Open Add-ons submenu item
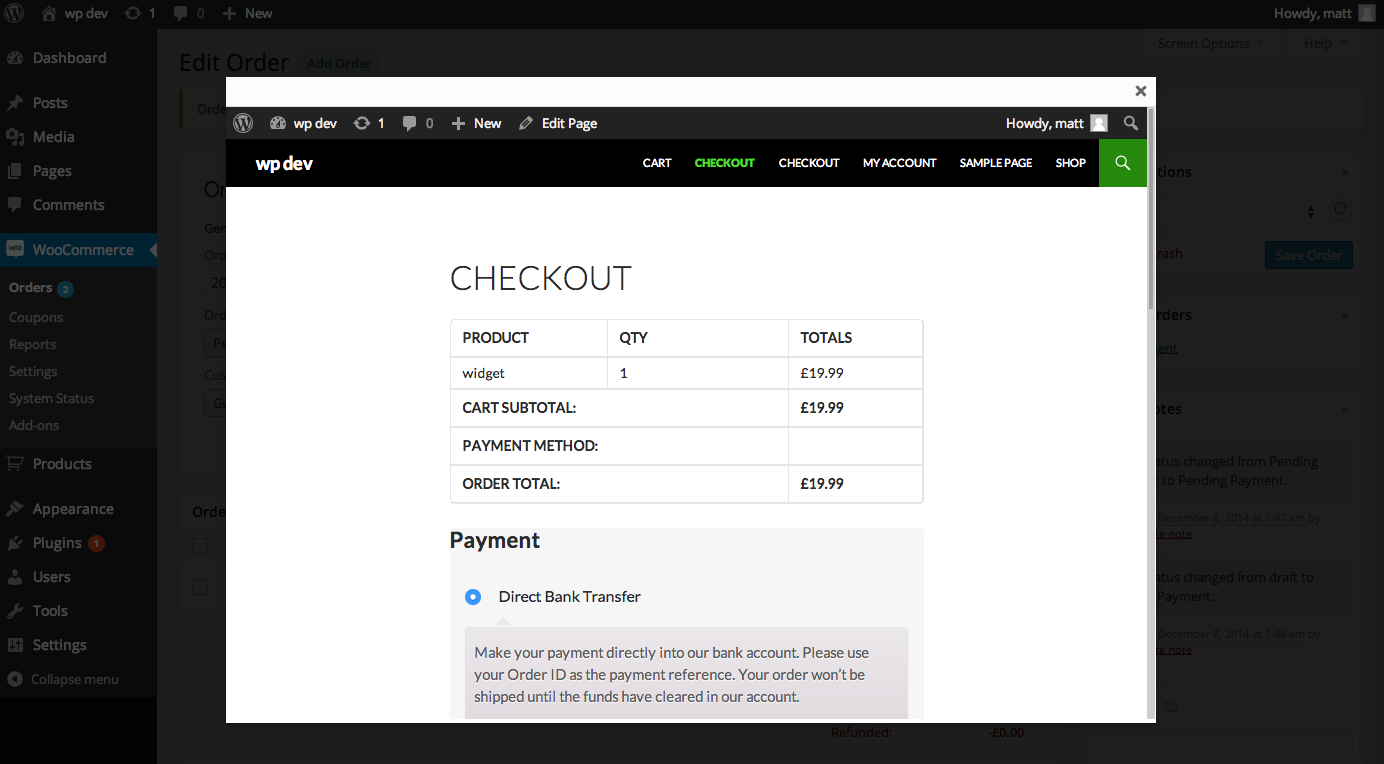Viewport: 1384px width, 764px height. pos(34,425)
